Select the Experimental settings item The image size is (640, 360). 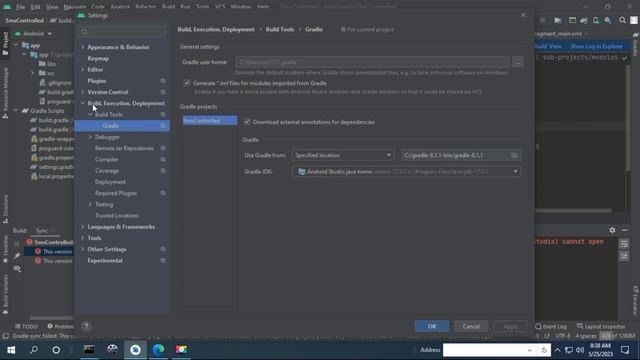[105, 260]
